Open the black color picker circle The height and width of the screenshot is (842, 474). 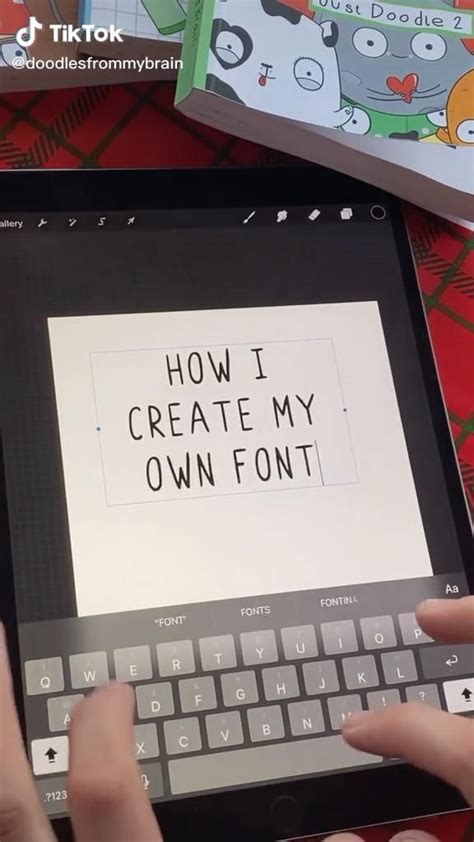378,212
